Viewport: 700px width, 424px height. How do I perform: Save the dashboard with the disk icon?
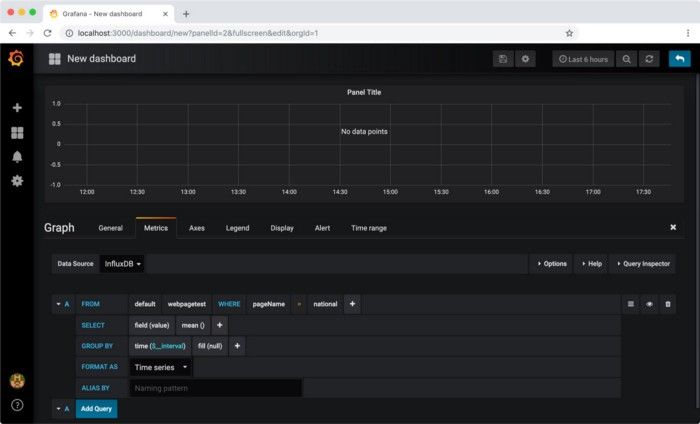(x=503, y=59)
